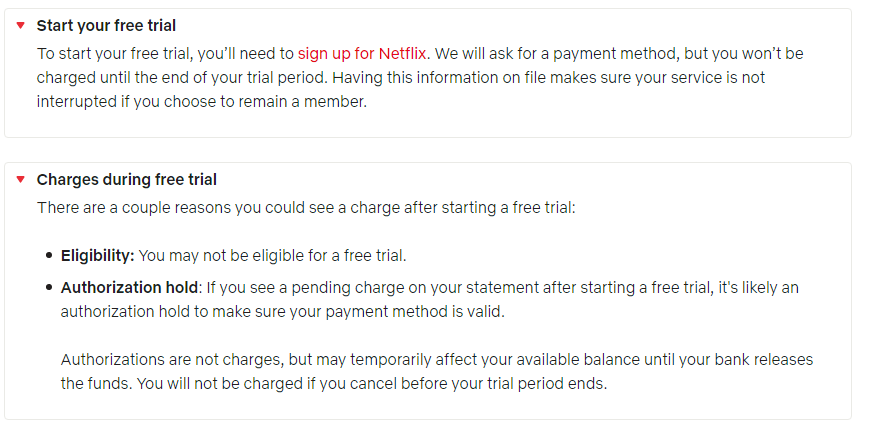The image size is (871, 427).
Task: Select the bold Eligibility label
Action: click(x=98, y=256)
